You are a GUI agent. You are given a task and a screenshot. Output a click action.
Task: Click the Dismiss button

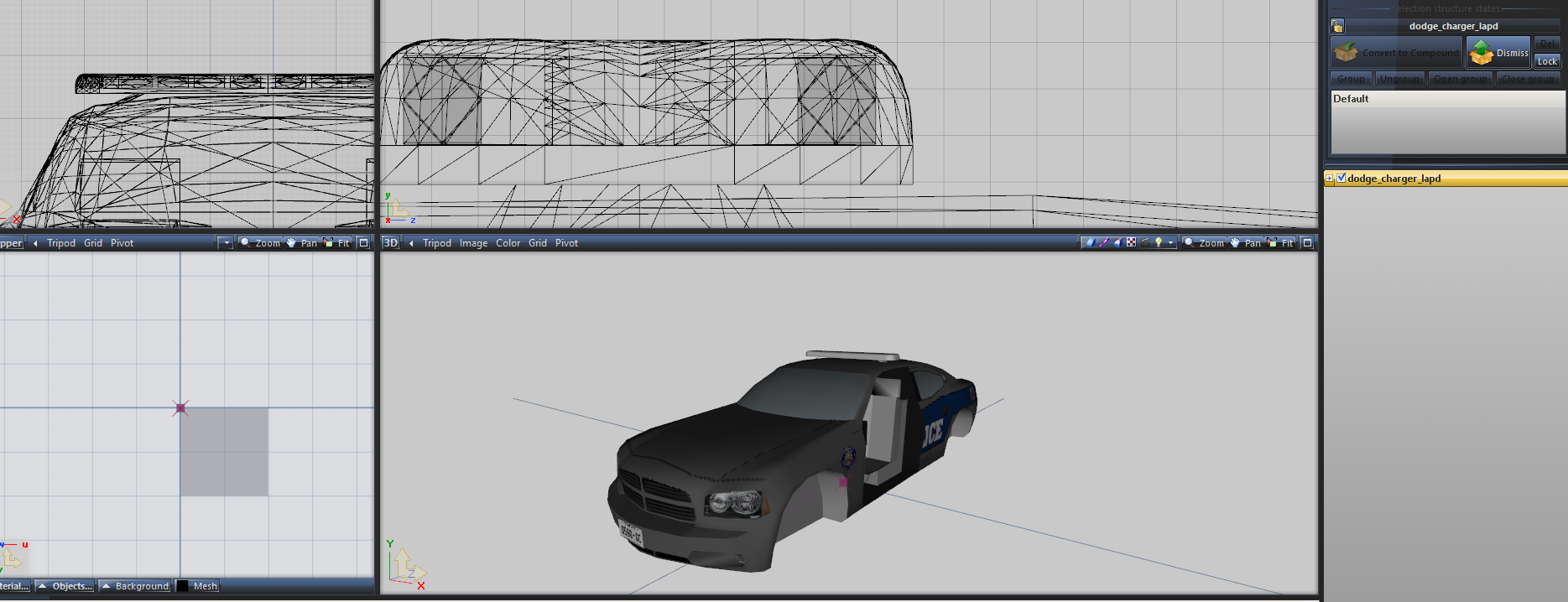click(1498, 52)
